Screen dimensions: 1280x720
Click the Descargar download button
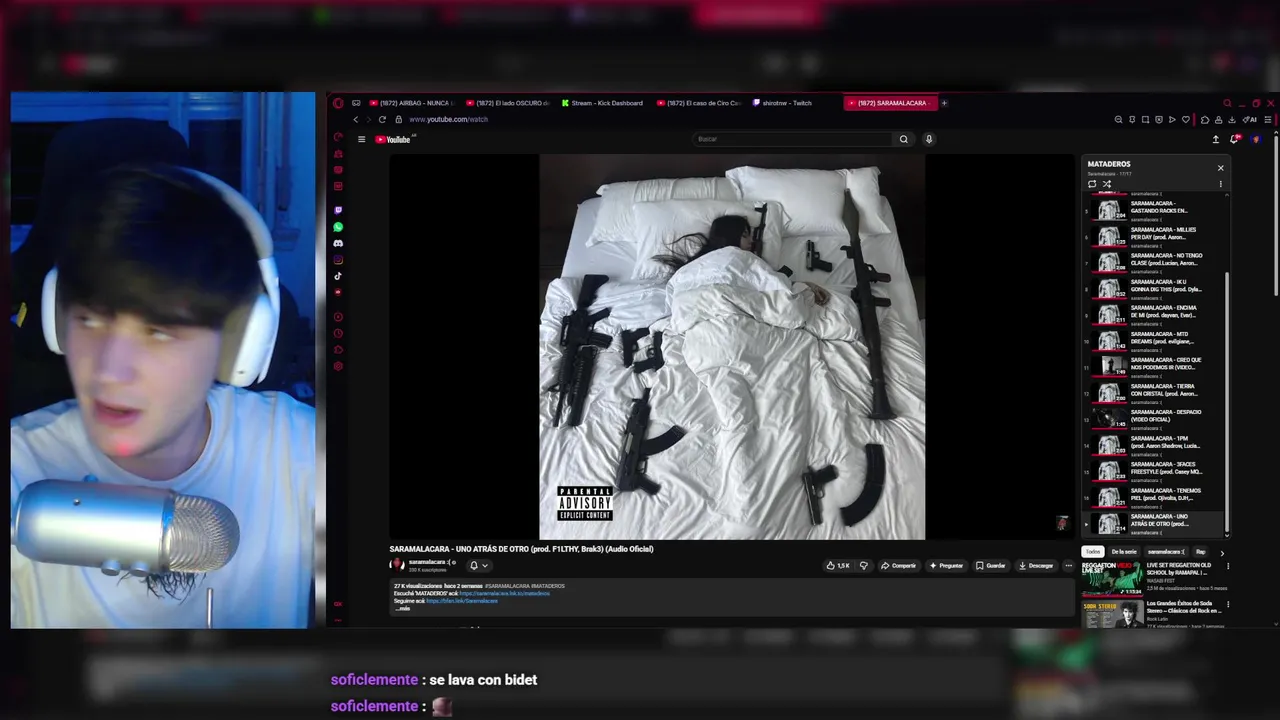[x=1036, y=565]
